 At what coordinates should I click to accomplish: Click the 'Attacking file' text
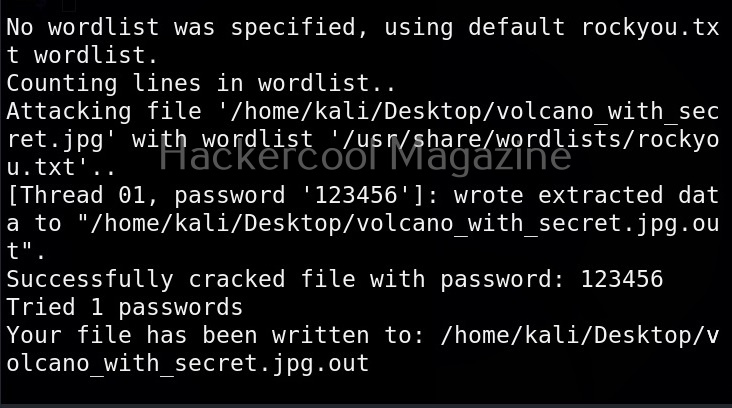tap(104, 111)
